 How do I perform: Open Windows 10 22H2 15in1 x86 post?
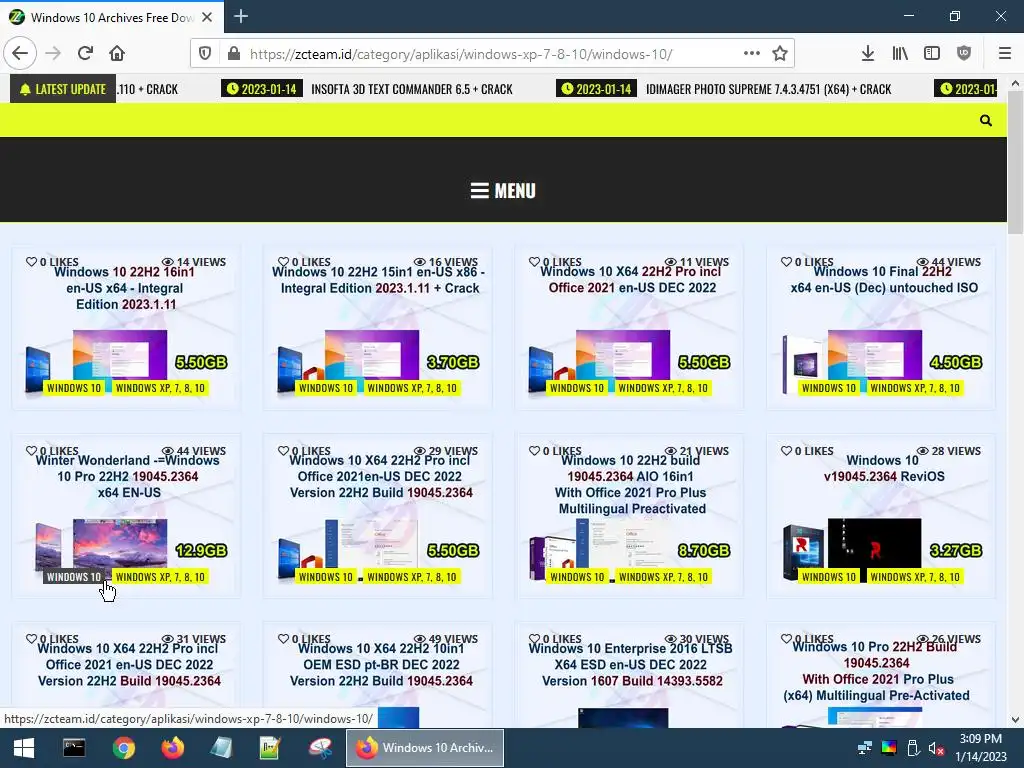[379, 280]
